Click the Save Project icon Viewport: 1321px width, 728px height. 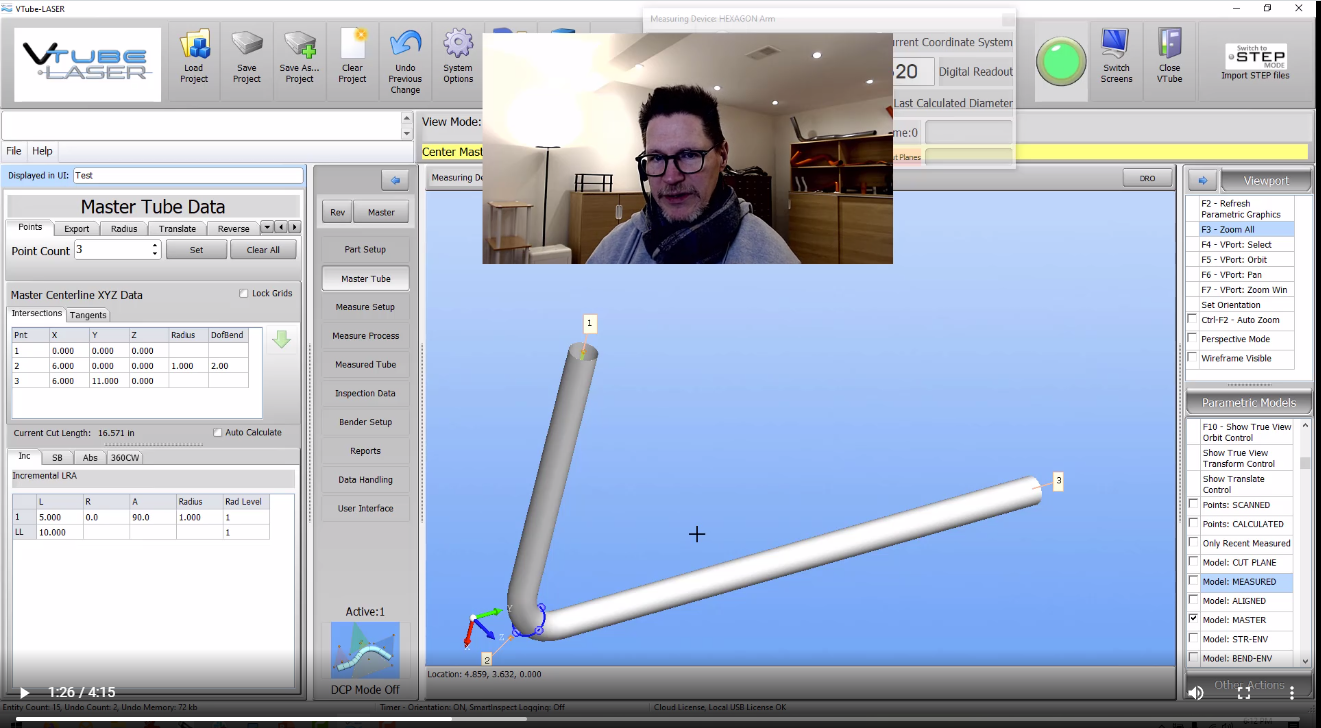[x=247, y=47]
